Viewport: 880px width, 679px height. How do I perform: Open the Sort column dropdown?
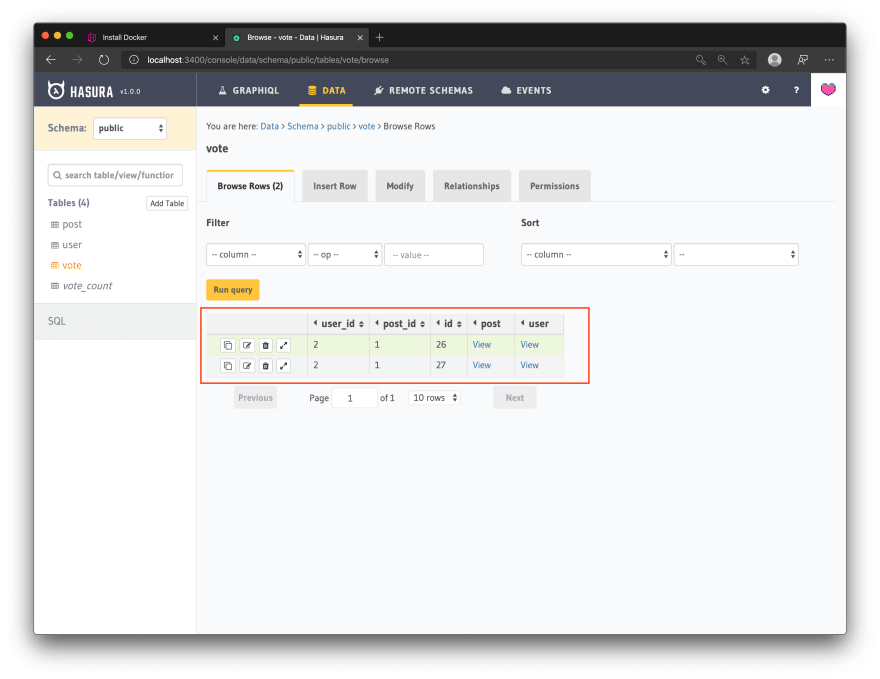(x=596, y=254)
